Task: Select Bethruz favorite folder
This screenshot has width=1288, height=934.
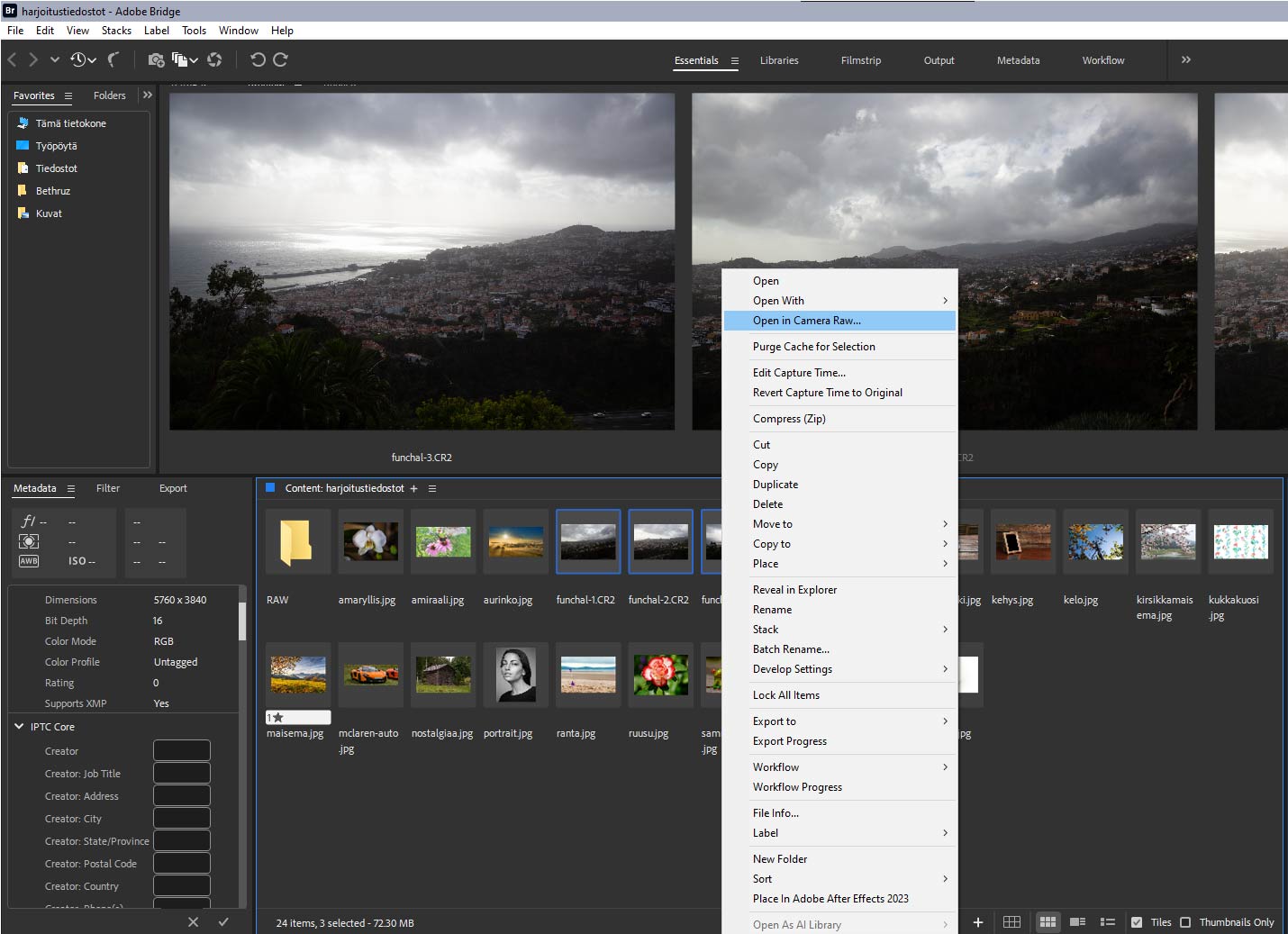Action: (52, 191)
